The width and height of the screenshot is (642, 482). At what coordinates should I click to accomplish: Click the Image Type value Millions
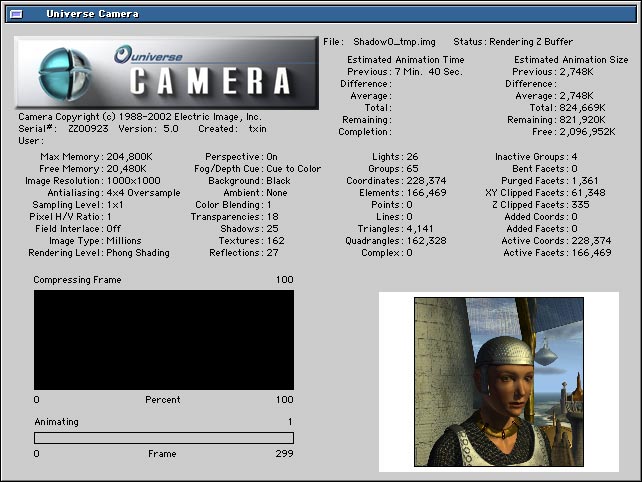tap(124, 240)
